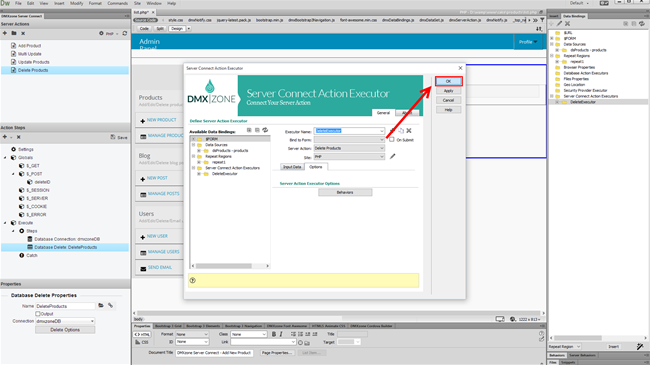The width and height of the screenshot is (650, 365).
Task: Add a new server action with plus icon
Action: click(5, 33)
